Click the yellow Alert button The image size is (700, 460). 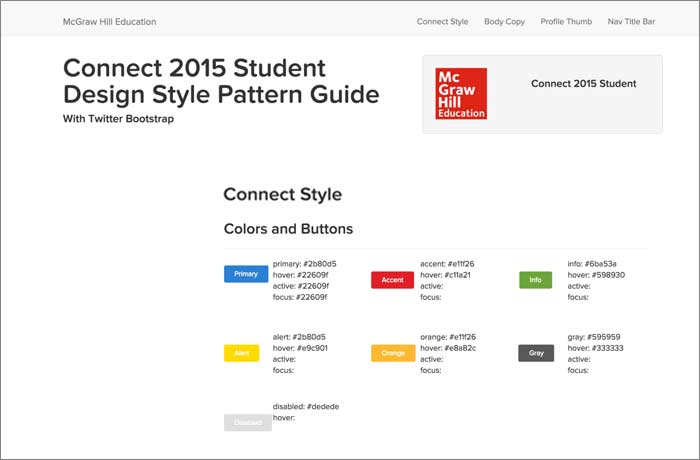241,353
